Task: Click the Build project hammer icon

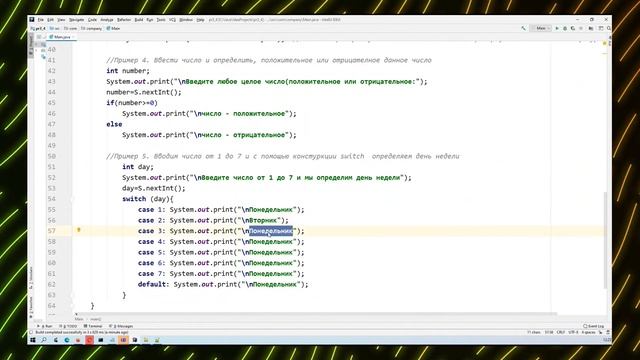Action: pyautogui.click(x=524, y=29)
